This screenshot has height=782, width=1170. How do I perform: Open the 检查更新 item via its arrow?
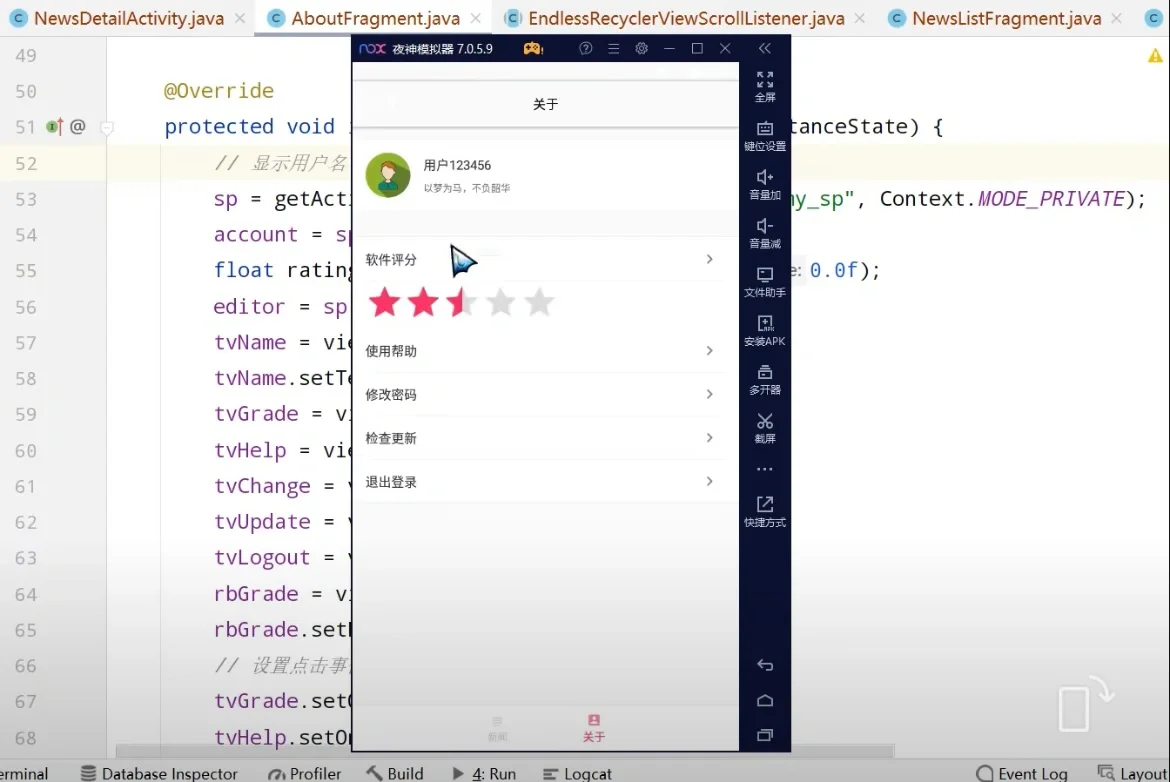(x=710, y=438)
